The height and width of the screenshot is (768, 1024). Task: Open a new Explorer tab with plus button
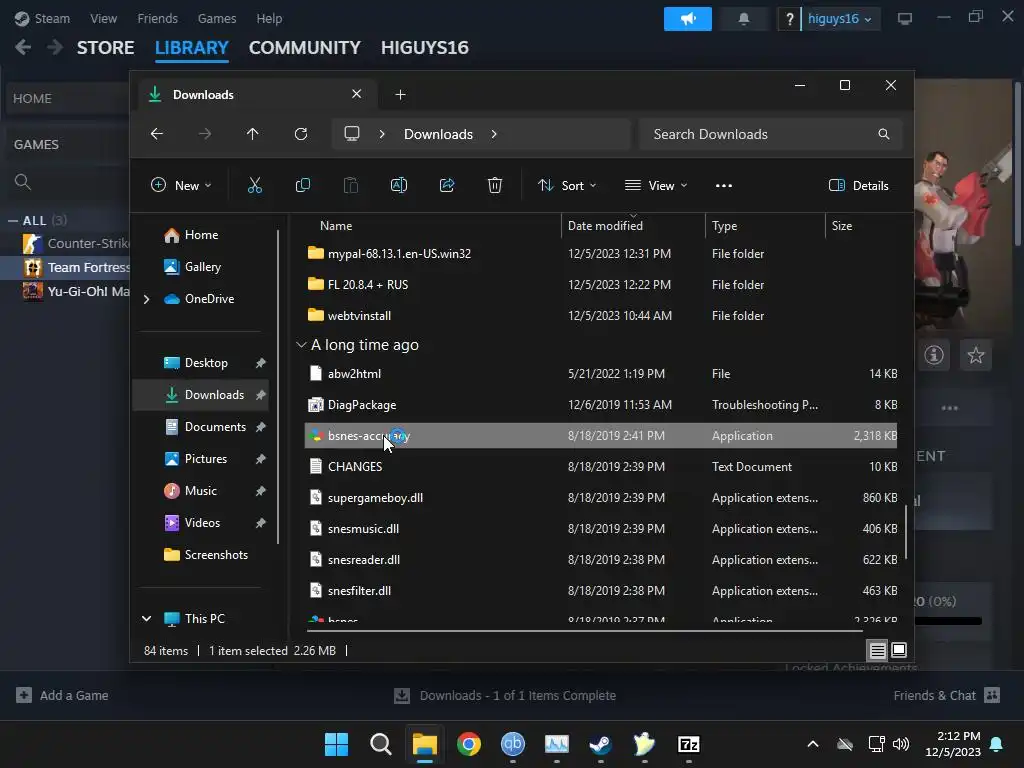[x=400, y=95]
